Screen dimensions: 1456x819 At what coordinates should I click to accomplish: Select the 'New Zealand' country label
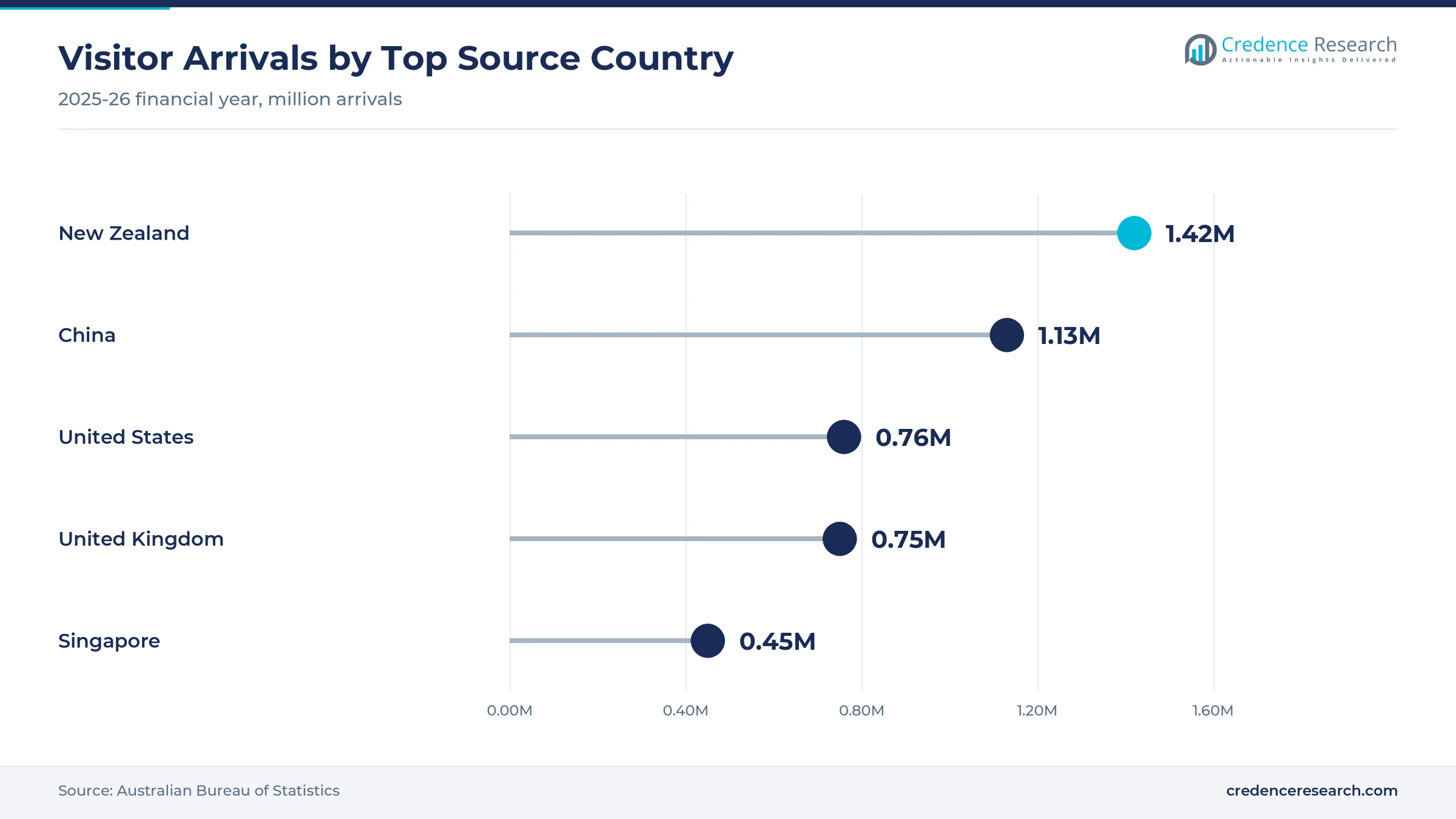tap(124, 233)
